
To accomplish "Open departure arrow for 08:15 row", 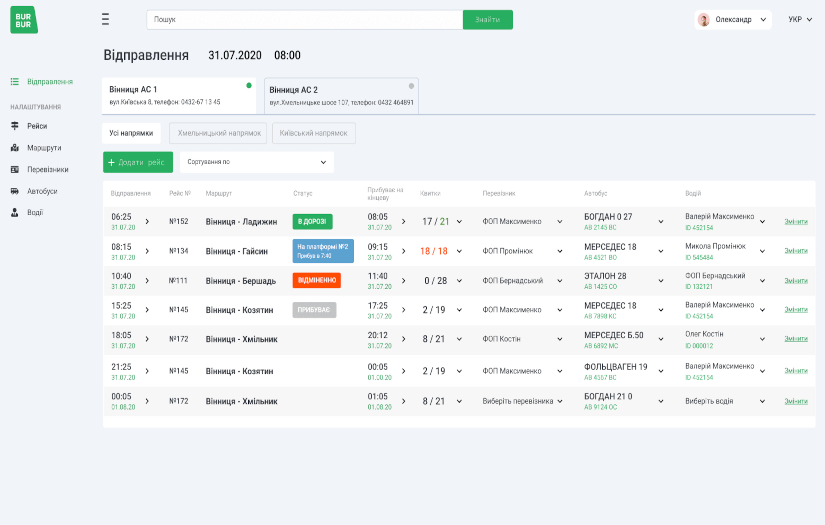I will (147, 251).
